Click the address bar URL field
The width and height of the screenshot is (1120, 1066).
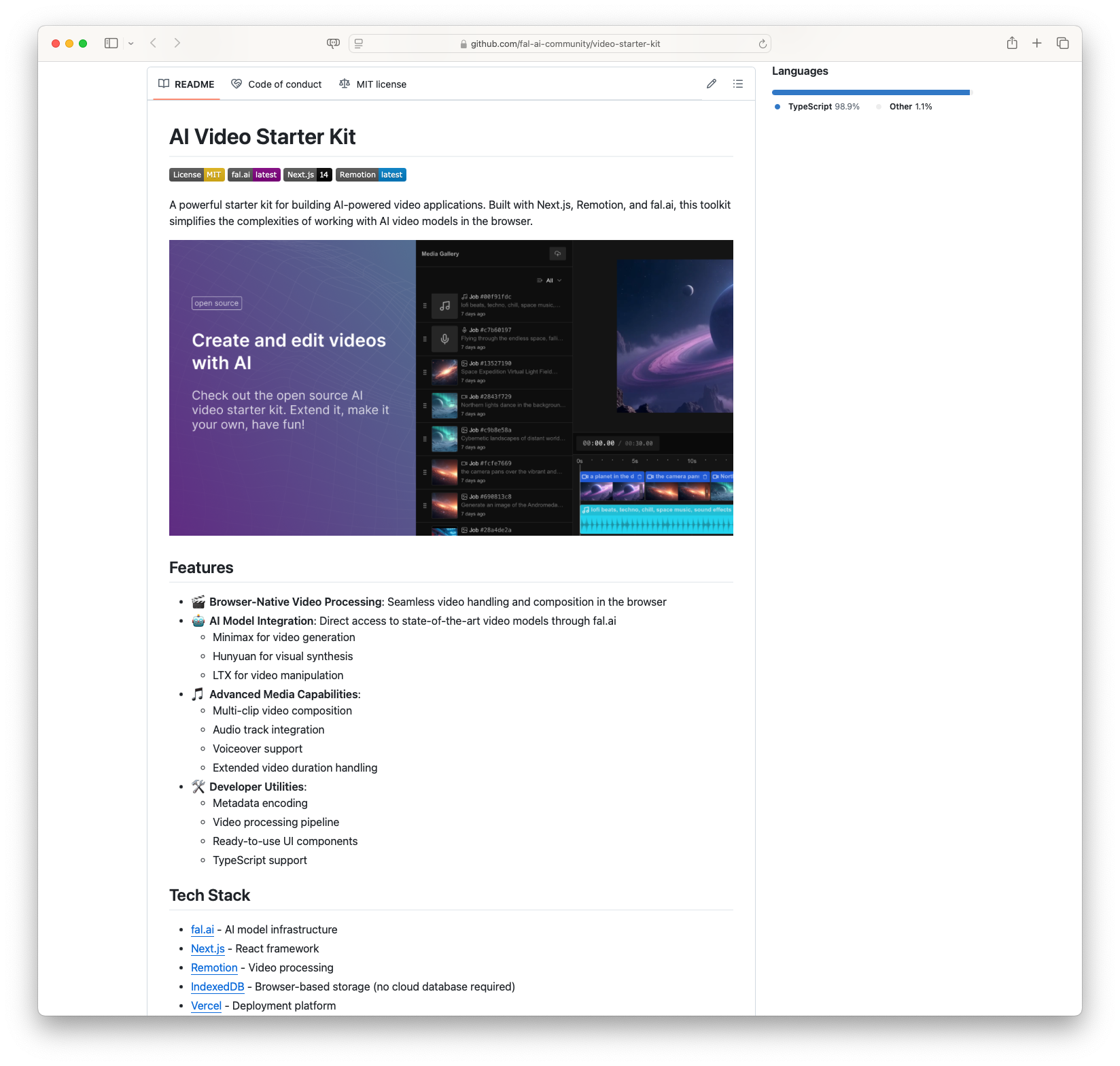tap(564, 44)
